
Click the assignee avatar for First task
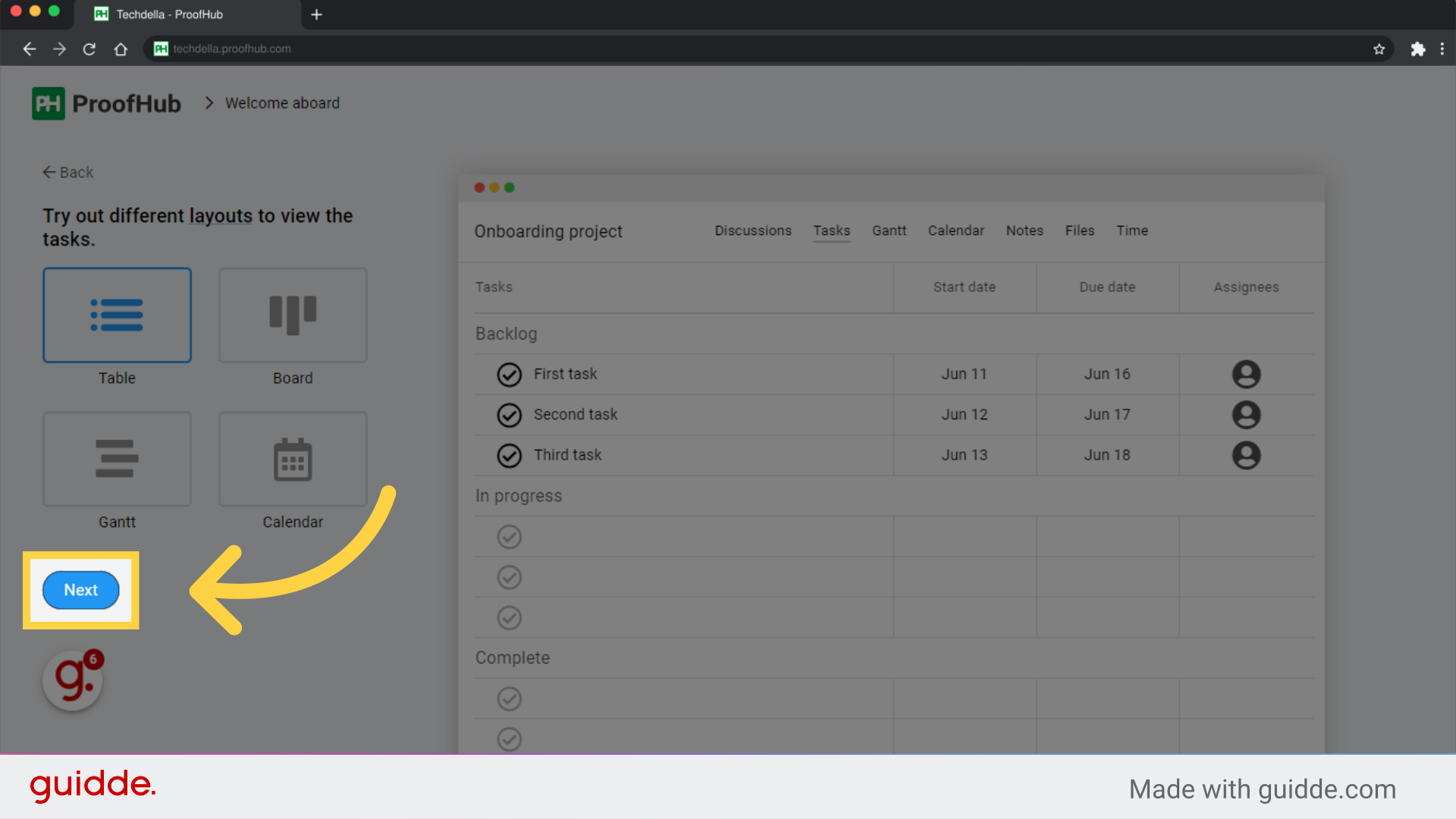pyautogui.click(x=1246, y=374)
